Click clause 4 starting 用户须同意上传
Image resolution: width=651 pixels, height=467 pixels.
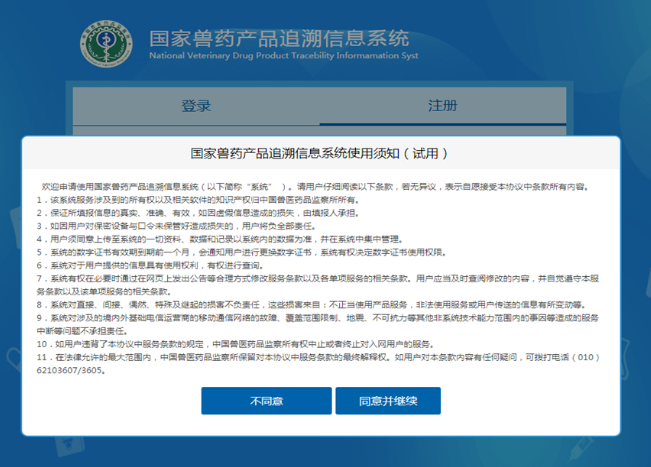[x=220, y=239]
